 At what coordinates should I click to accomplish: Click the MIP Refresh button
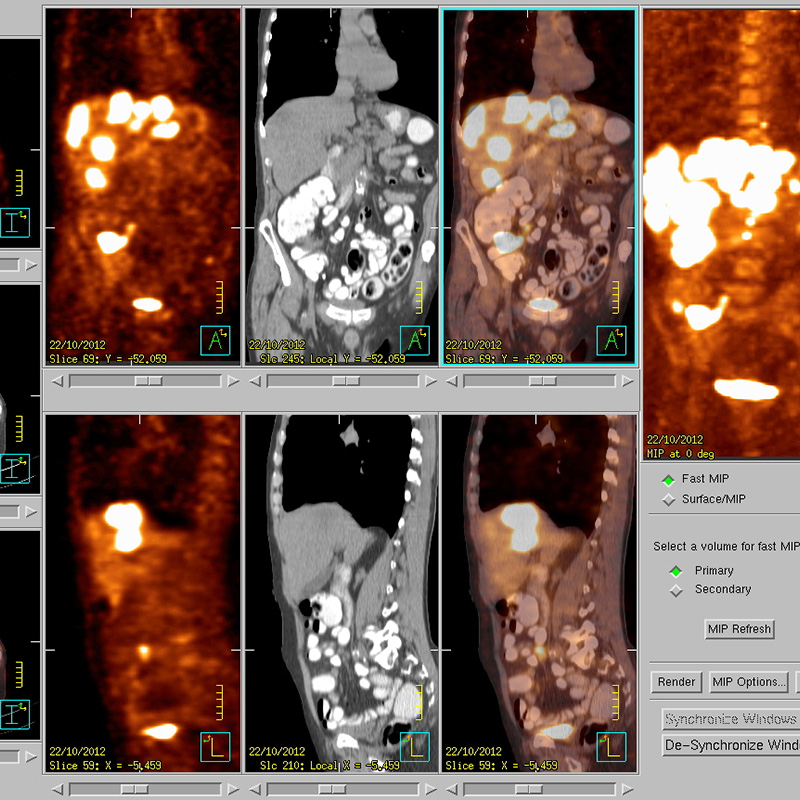point(739,629)
